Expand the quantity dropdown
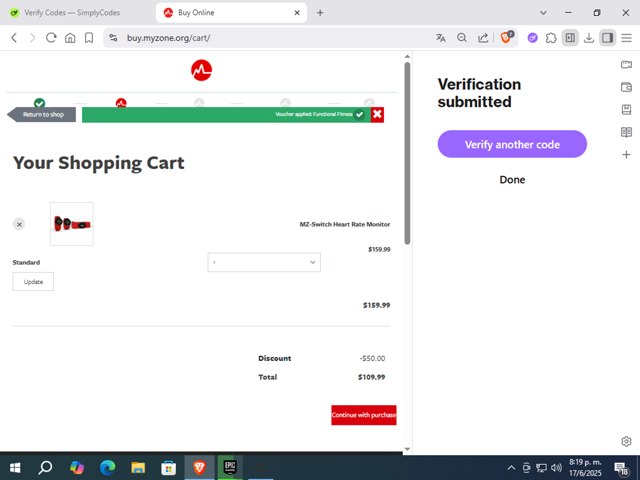This screenshot has height=480, width=640. [264, 262]
